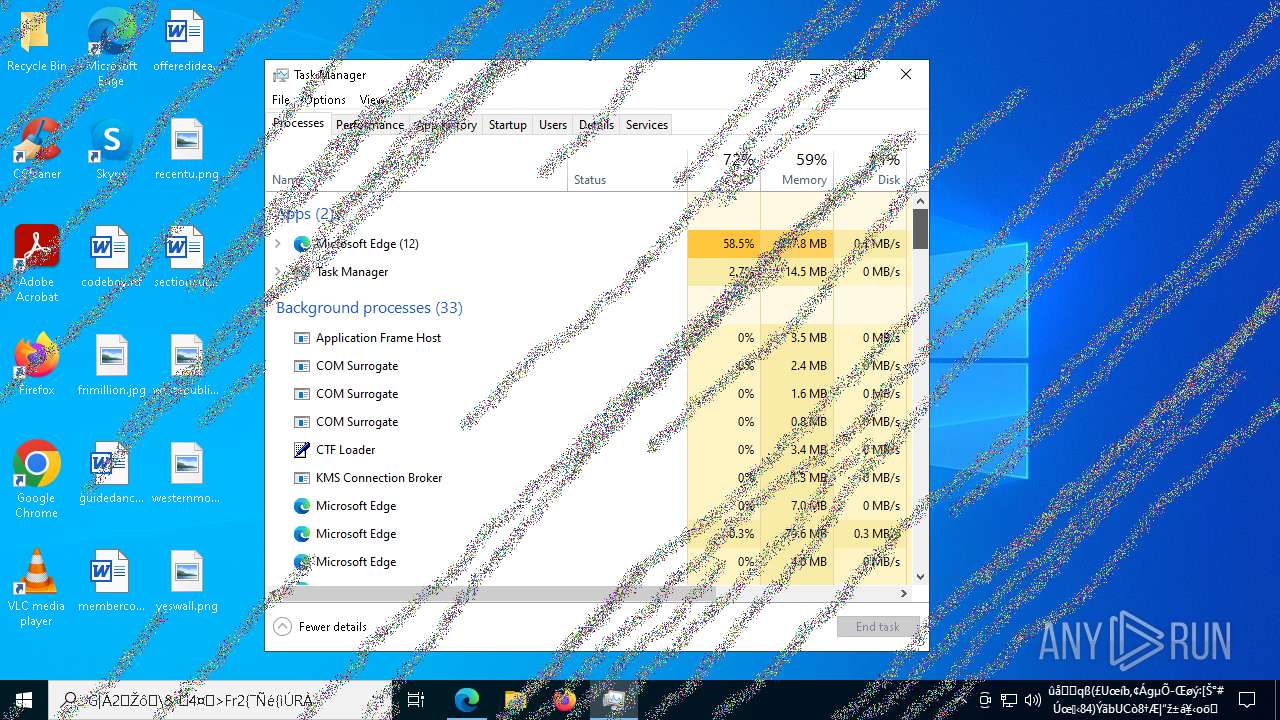Select the codebrow Word document icon
This screenshot has height=720, width=1280.
(x=111, y=258)
